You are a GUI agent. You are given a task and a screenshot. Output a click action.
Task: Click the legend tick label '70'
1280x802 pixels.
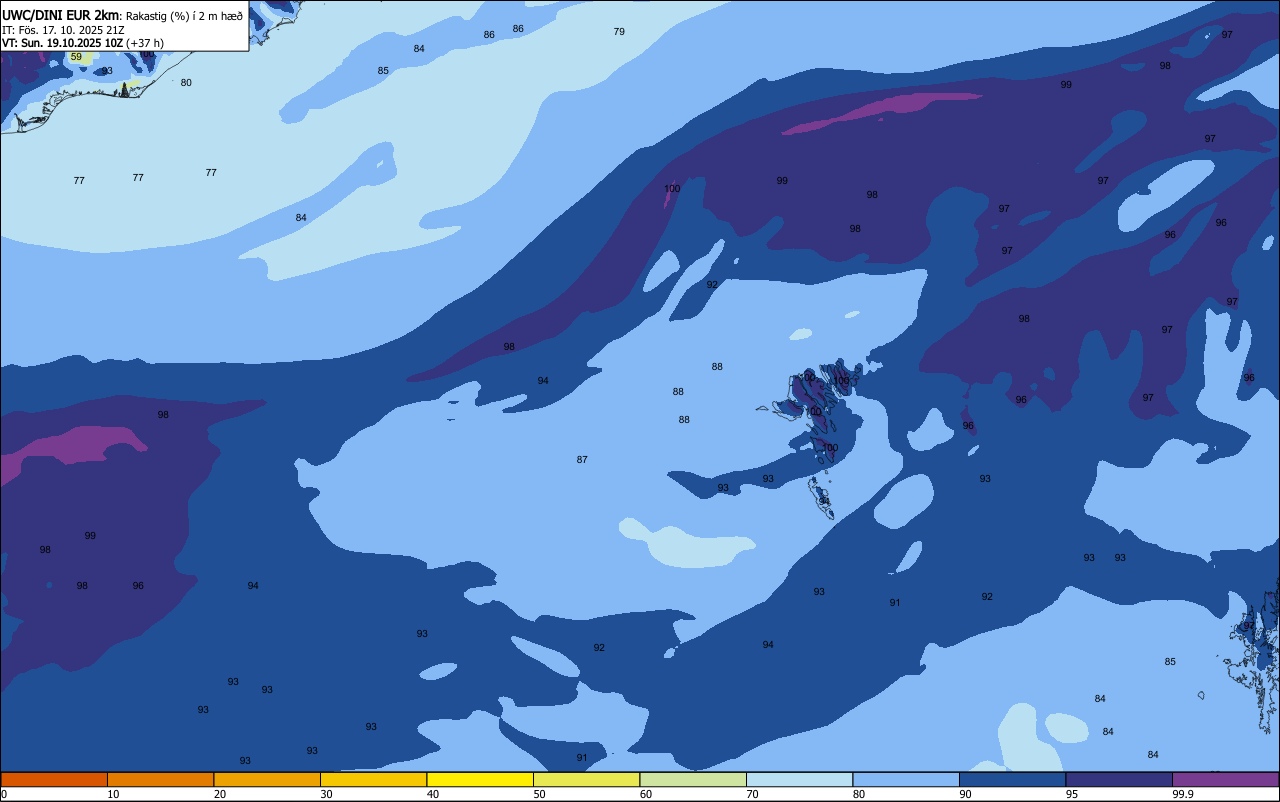click(753, 794)
